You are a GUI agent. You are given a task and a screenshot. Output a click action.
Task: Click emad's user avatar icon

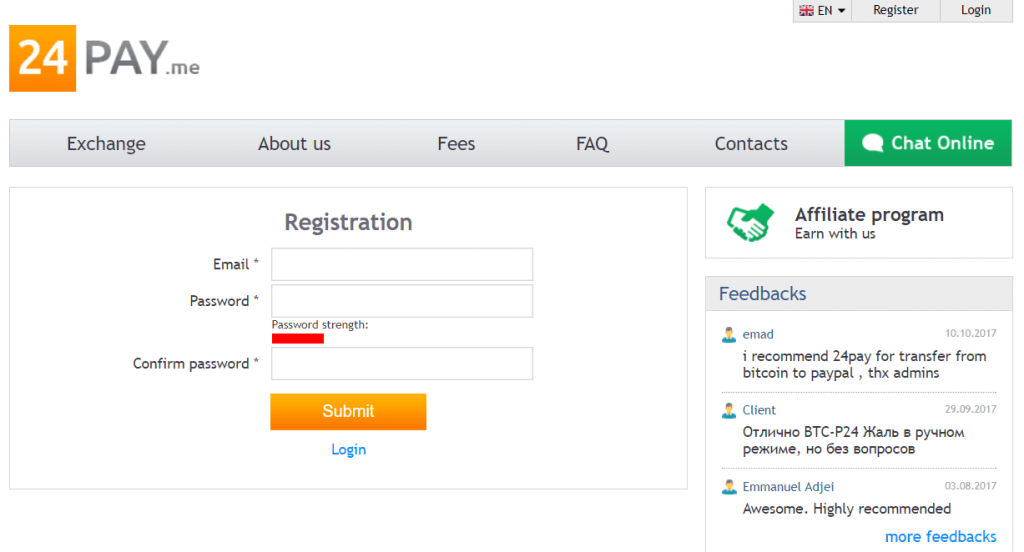729,334
